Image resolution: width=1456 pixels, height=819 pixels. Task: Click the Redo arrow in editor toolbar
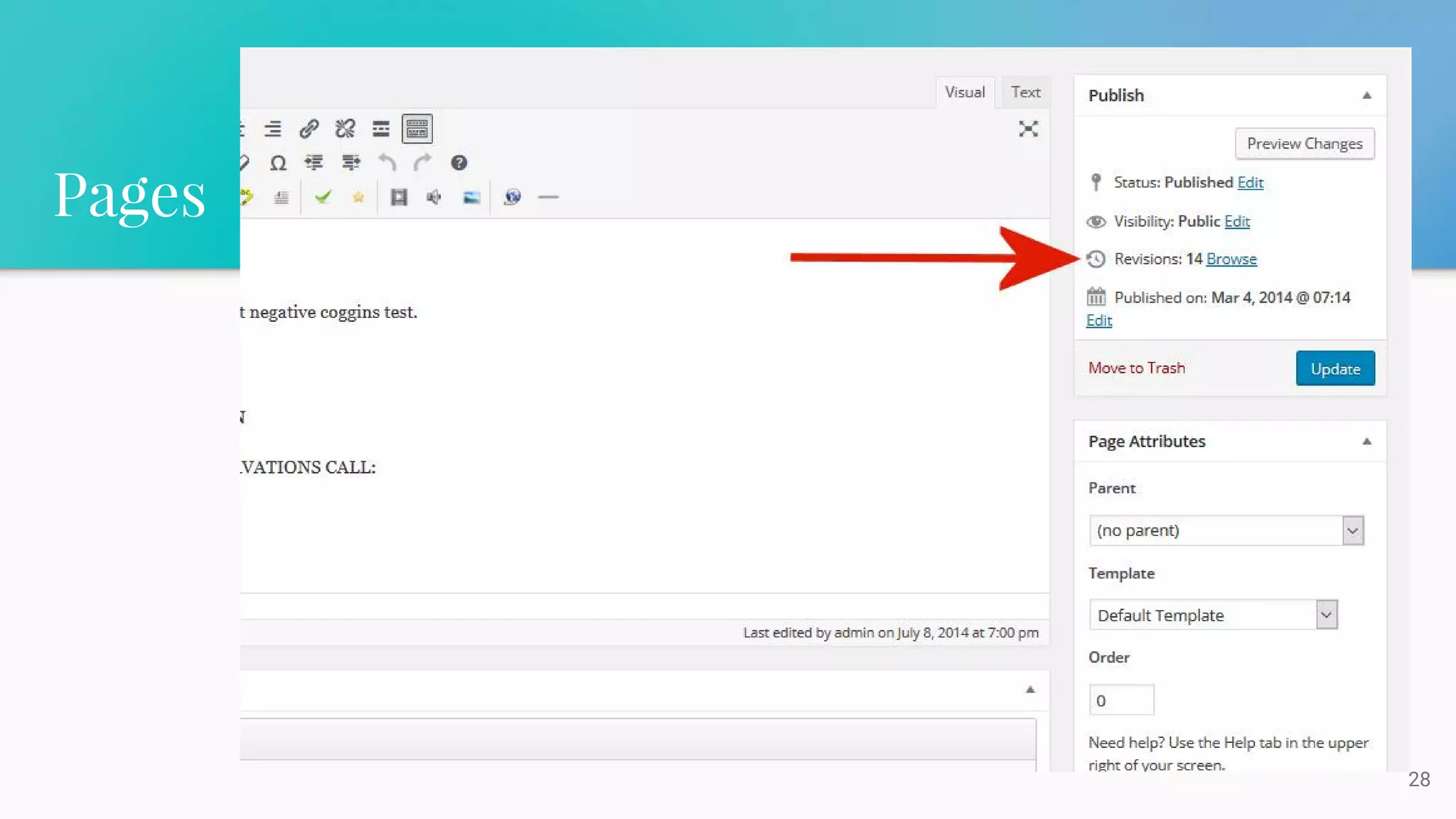423,163
